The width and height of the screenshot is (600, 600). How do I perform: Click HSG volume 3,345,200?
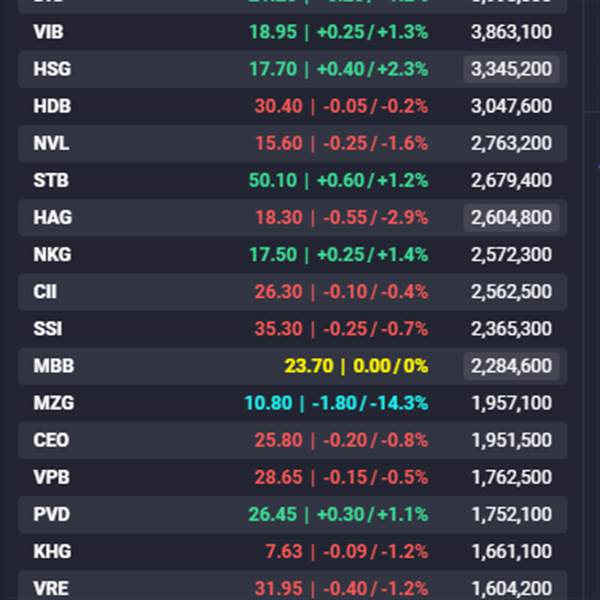(x=511, y=69)
